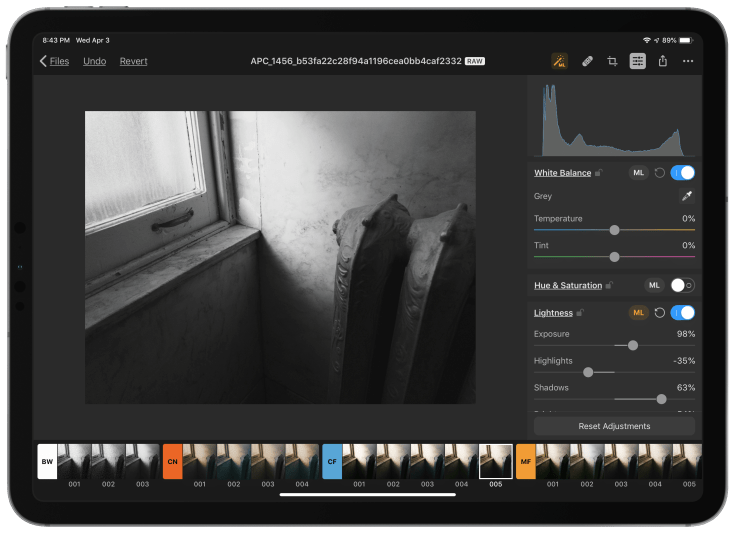The width and height of the screenshot is (736, 534).
Task: Expand the Hue & Saturation section
Action: click(x=568, y=285)
